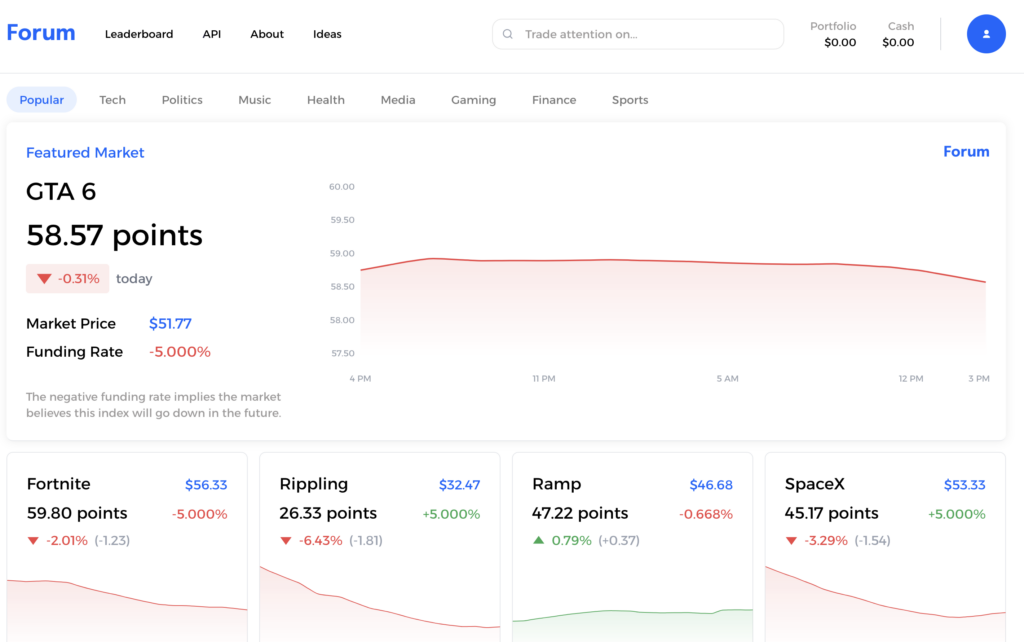Image resolution: width=1024 pixels, height=642 pixels.
Task: Click Rippling's red down arrow icon
Action: click(285, 541)
